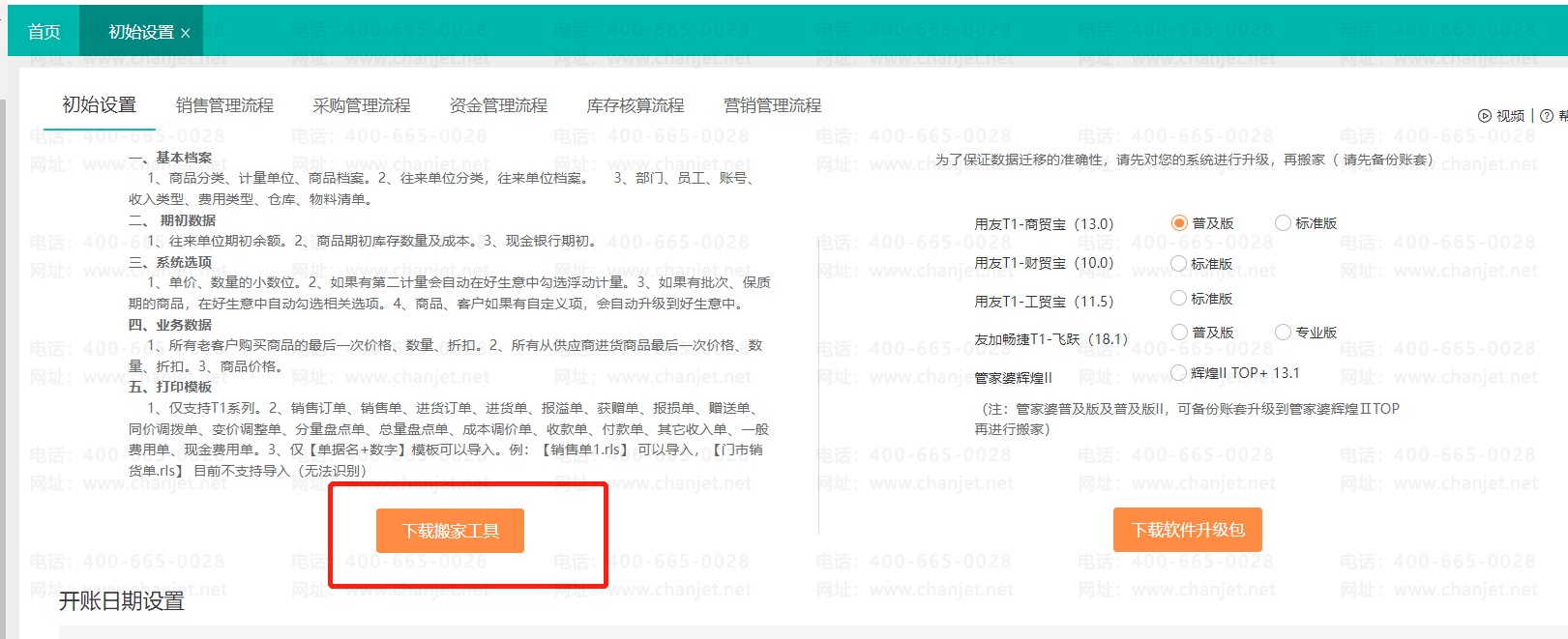This screenshot has height=639, width=1568.
Task: Select 标准版 for 用友T1-财贸宝
Action: click(x=1179, y=263)
